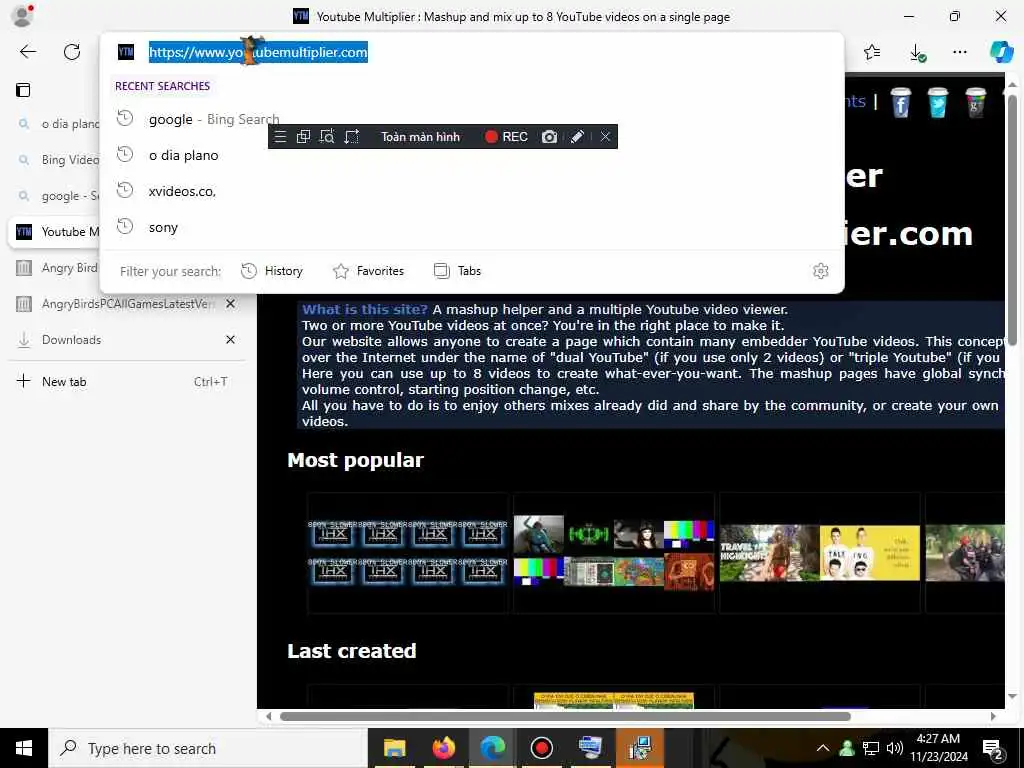Open the volume speaker tray icon

point(895,748)
